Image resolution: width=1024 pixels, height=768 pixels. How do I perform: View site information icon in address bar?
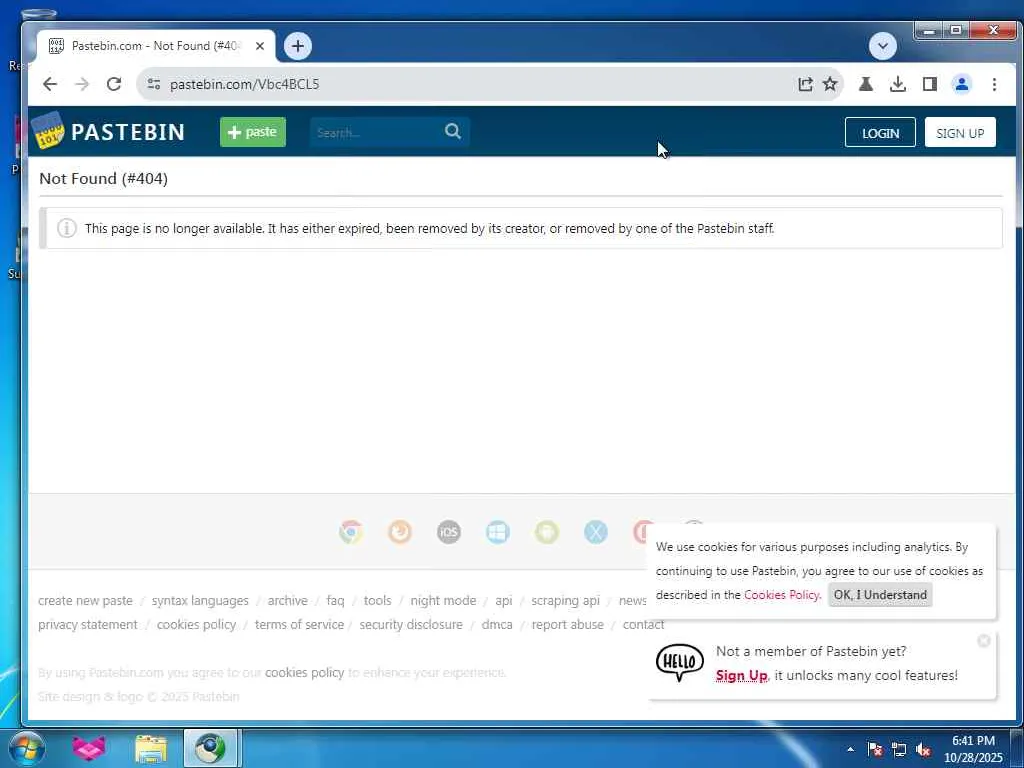[x=153, y=84]
